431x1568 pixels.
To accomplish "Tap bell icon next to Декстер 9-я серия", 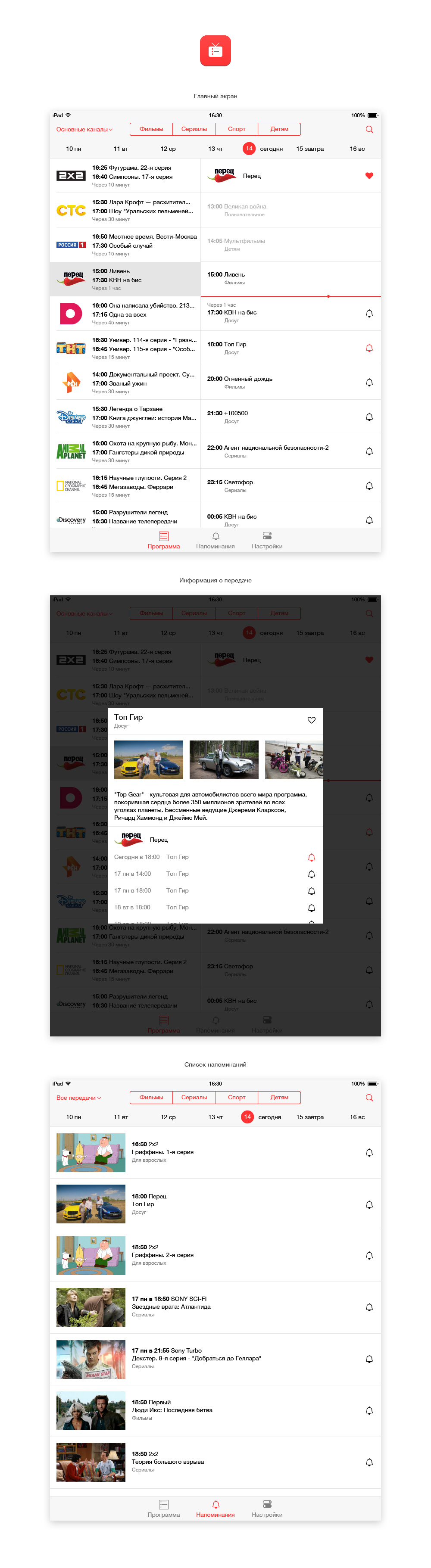I will (x=369, y=1359).
